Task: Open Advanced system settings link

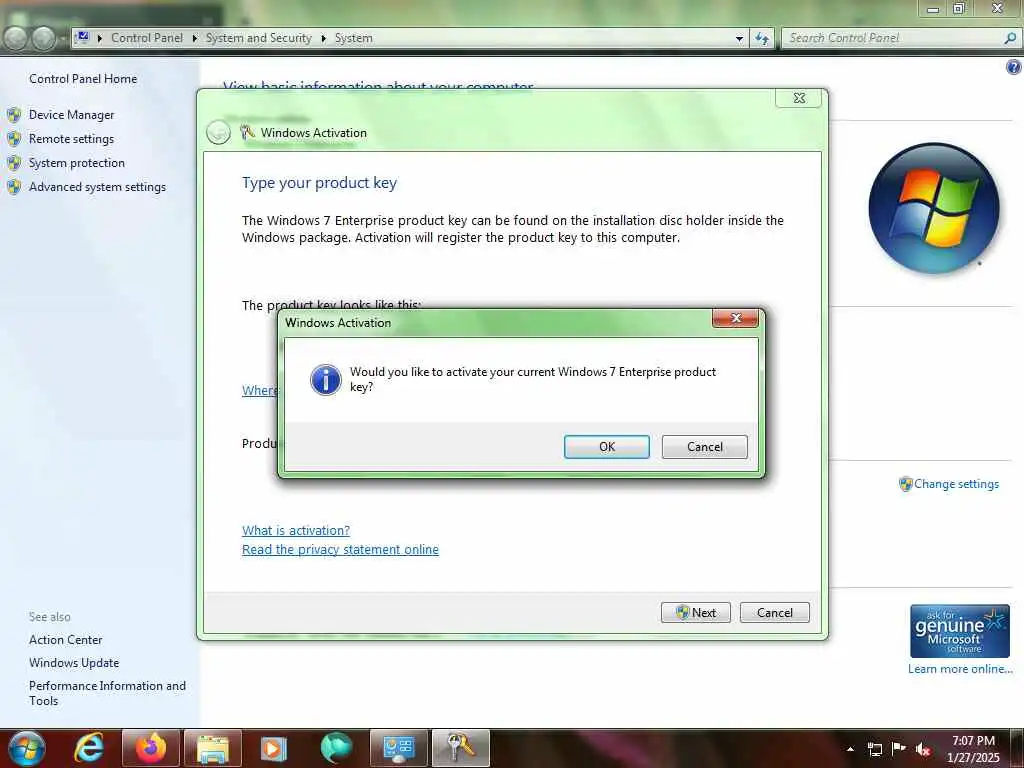Action: tap(97, 187)
